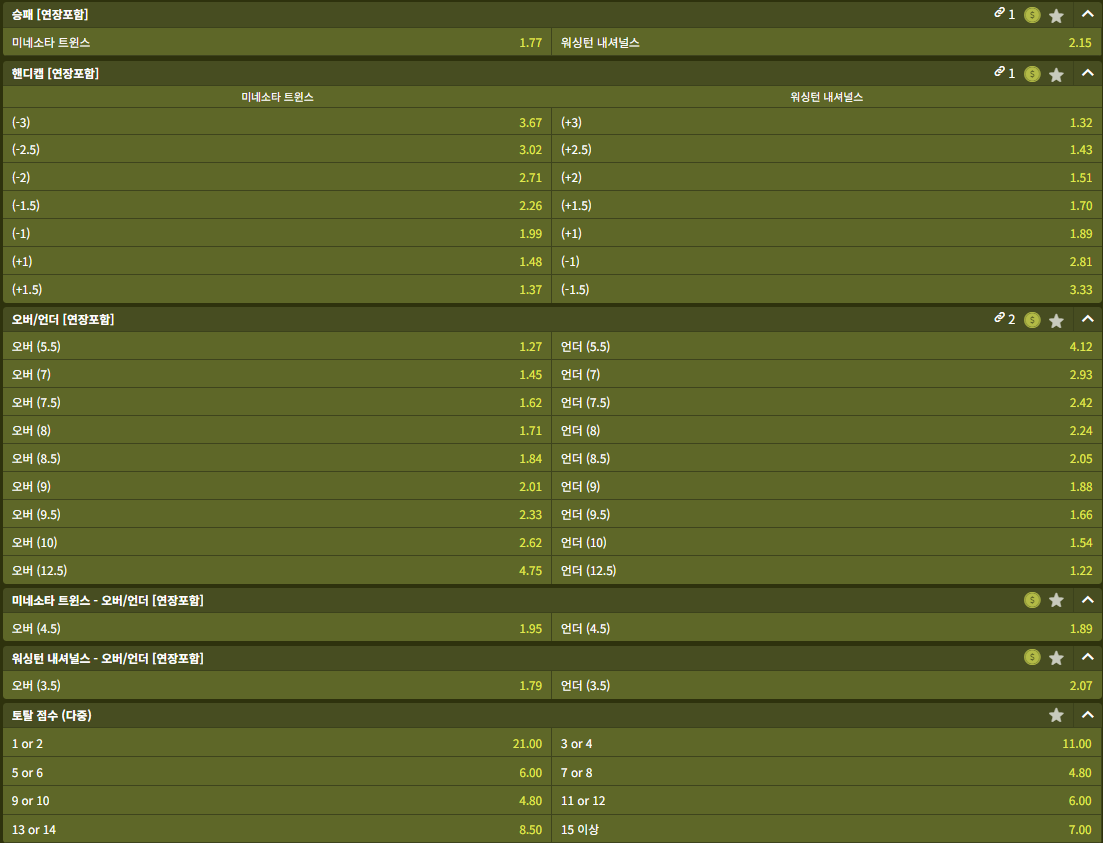The image size is (1103, 843).
Task: Bet on 워싱턴 내셔널스 to win at 2.15
Action: (827, 42)
